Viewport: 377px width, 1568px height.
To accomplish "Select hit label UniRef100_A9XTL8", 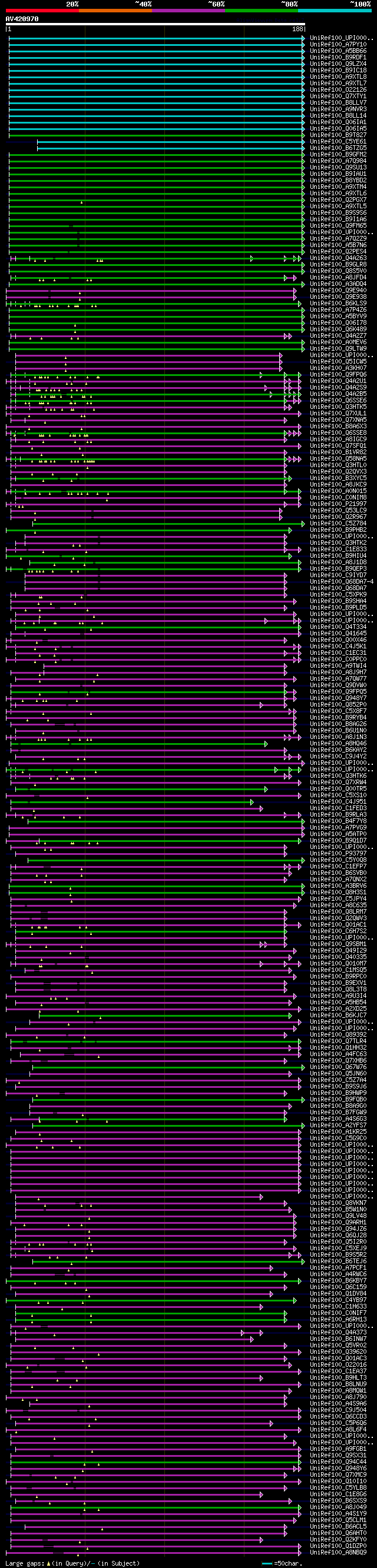I will (x=338, y=76).
